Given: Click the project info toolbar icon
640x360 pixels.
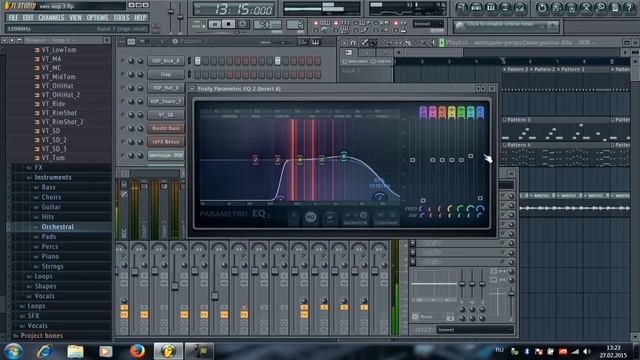Looking at the screenshot, I should [615, 8].
